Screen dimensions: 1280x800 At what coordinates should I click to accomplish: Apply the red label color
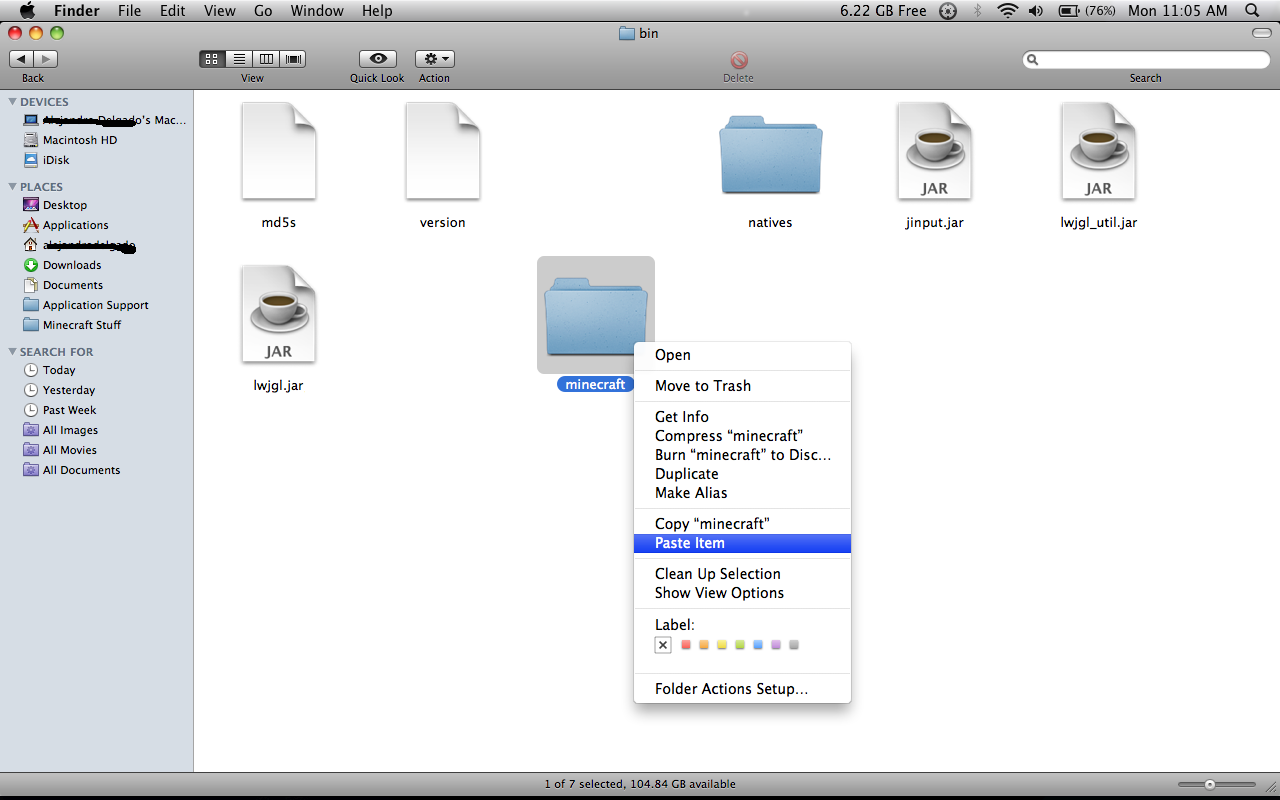click(686, 645)
